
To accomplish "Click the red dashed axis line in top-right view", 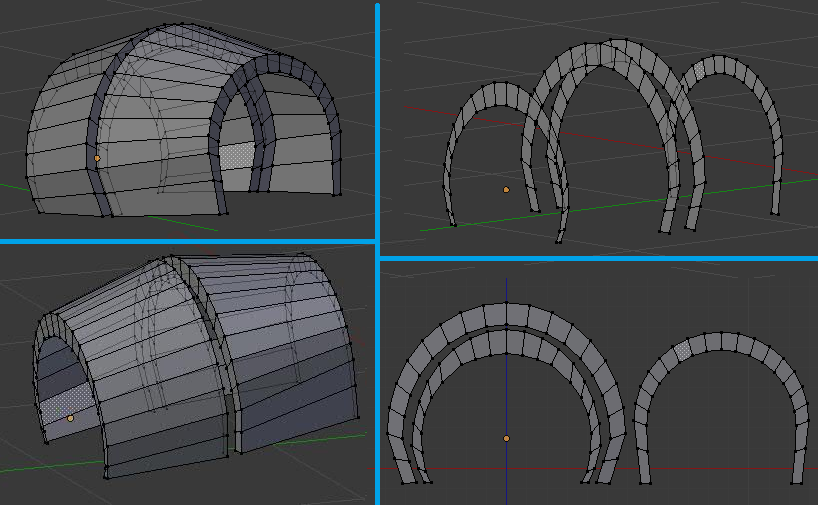I will (x=430, y=110).
